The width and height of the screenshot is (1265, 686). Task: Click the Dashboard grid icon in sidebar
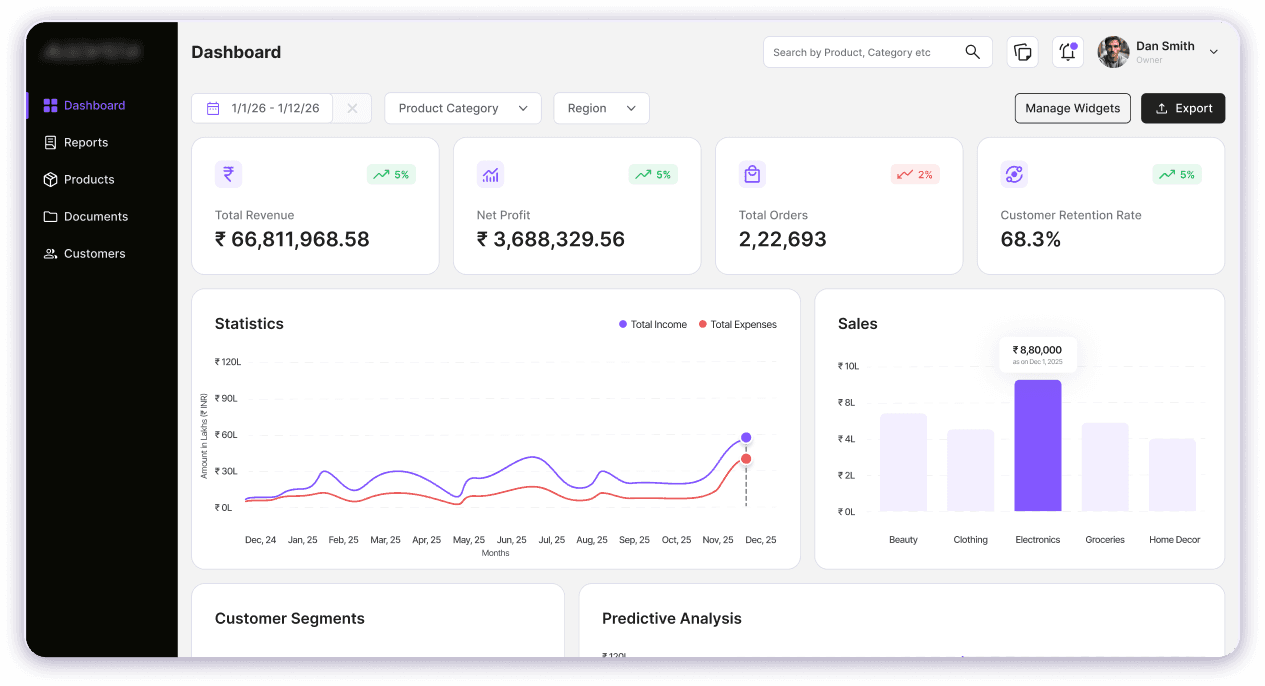(50, 105)
